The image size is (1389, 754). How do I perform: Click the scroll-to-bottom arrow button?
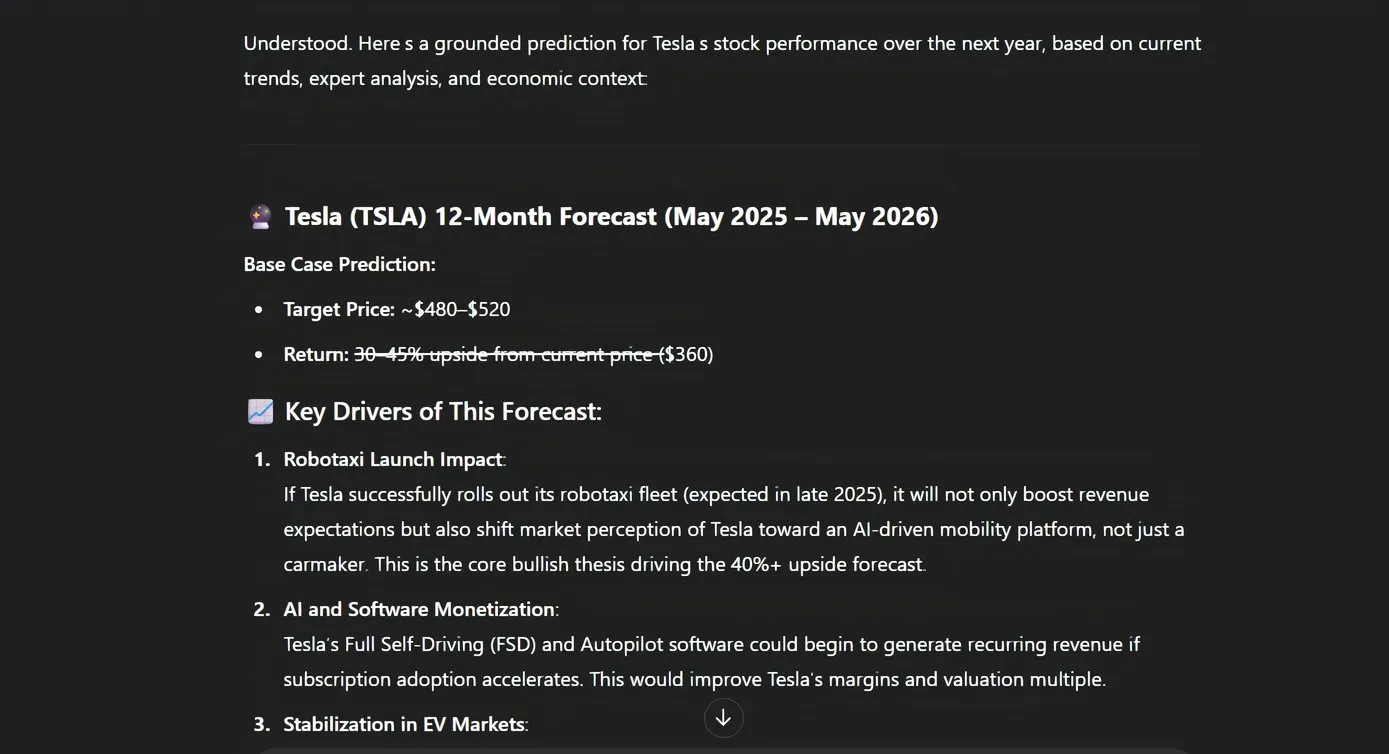coord(723,718)
